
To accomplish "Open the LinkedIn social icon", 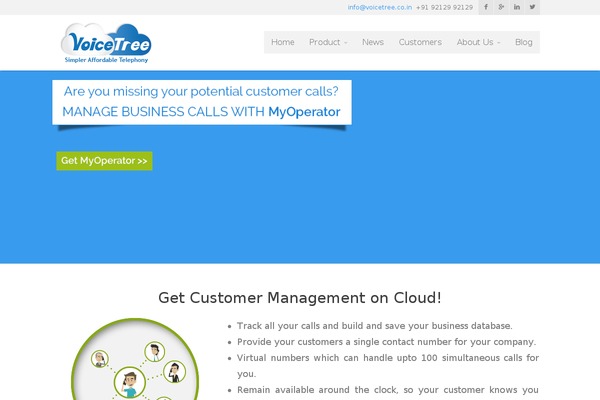I will tap(517, 7).
